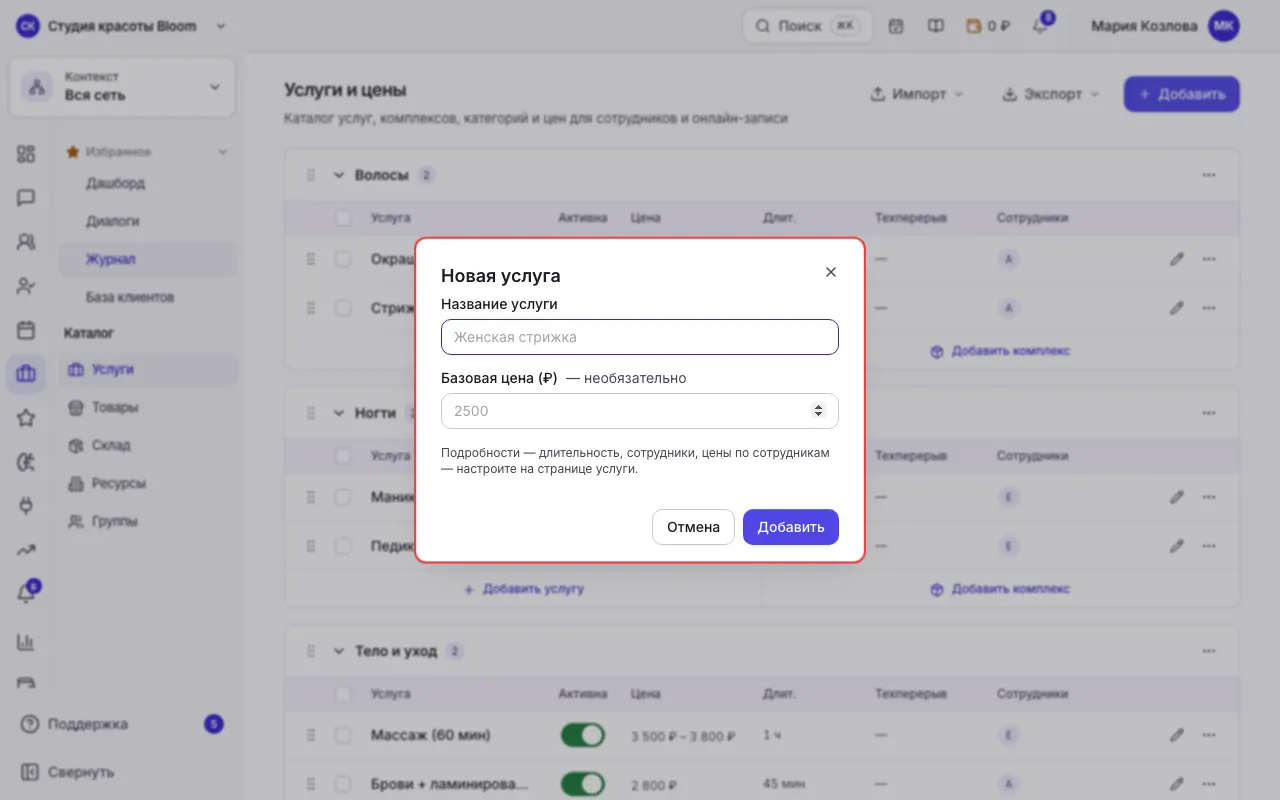Click Добавить услугу under Ногти

pos(524,589)
